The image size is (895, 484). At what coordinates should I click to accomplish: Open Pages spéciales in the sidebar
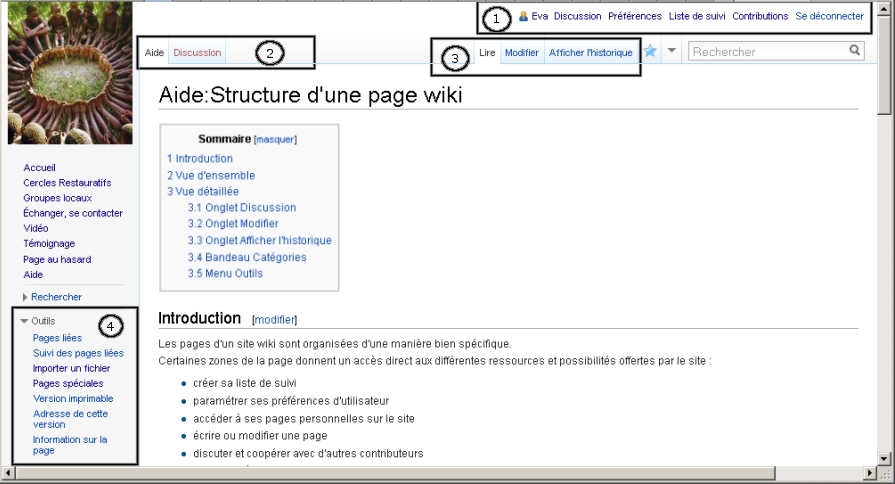tap(68, 383)
